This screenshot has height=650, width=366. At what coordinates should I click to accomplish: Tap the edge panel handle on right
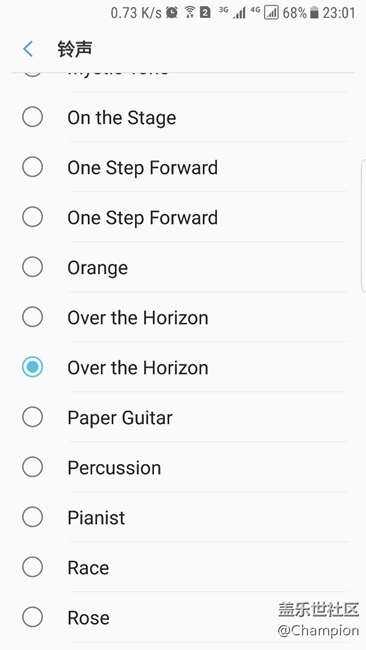(x=364, y=226)
